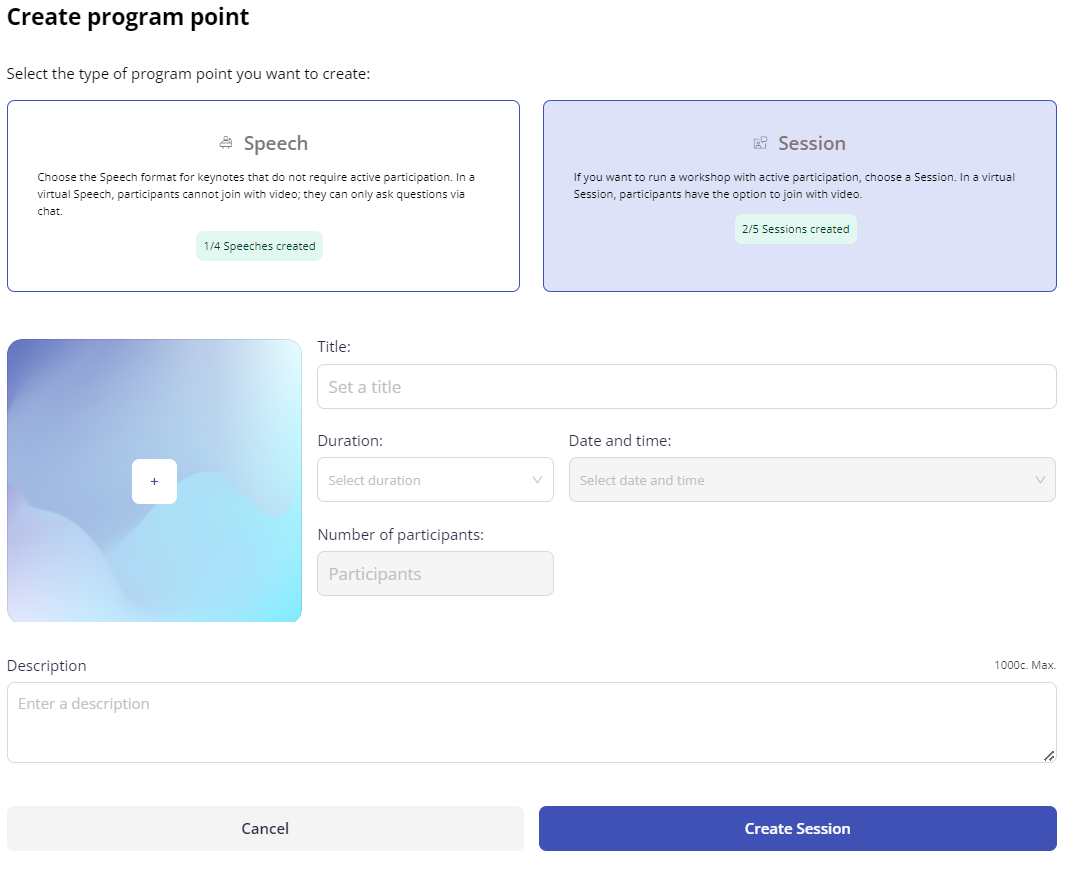Click the 2/5 Sessions created badge
Image resolution: width=1072 pixels, height=869 pixels.
[796, 229]
